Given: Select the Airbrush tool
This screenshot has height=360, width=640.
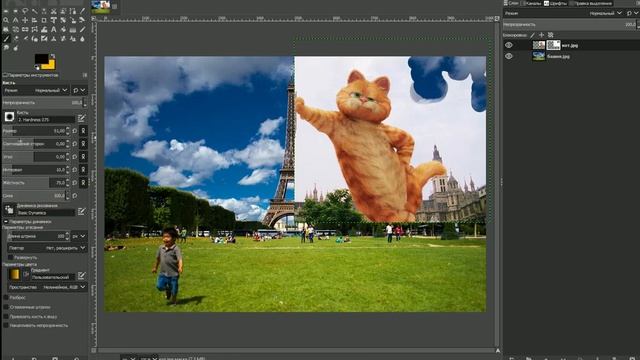Looking at the screenshot, I should tap(25, 38).
